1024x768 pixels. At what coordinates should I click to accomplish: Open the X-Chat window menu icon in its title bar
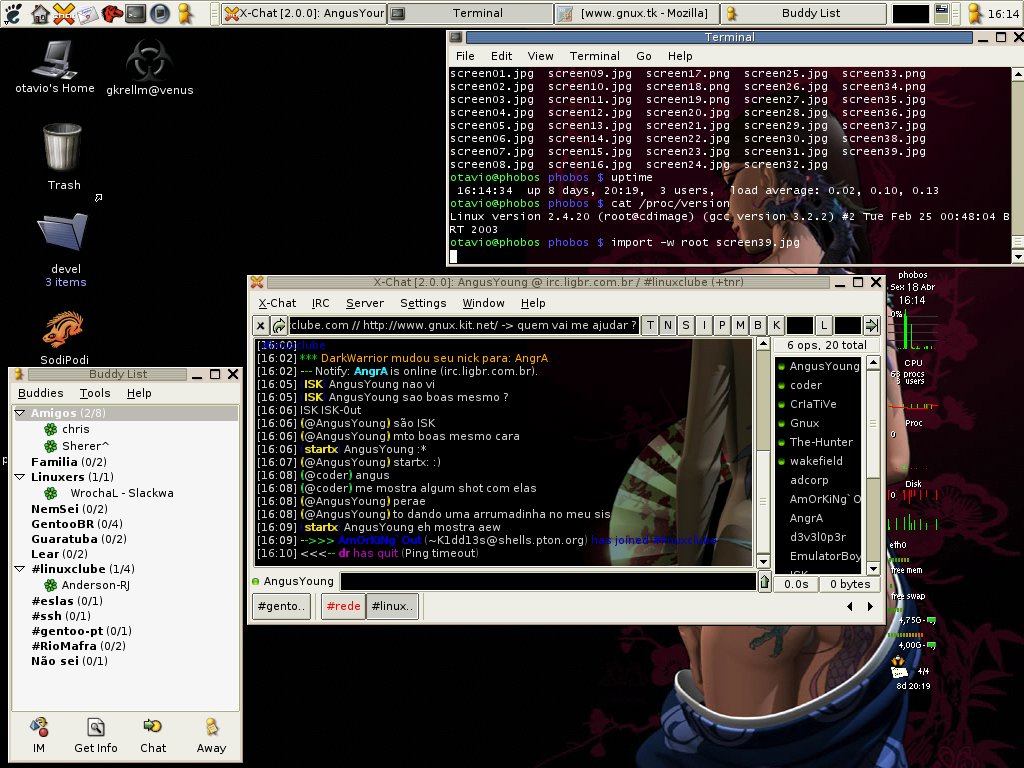click(257, 282)
